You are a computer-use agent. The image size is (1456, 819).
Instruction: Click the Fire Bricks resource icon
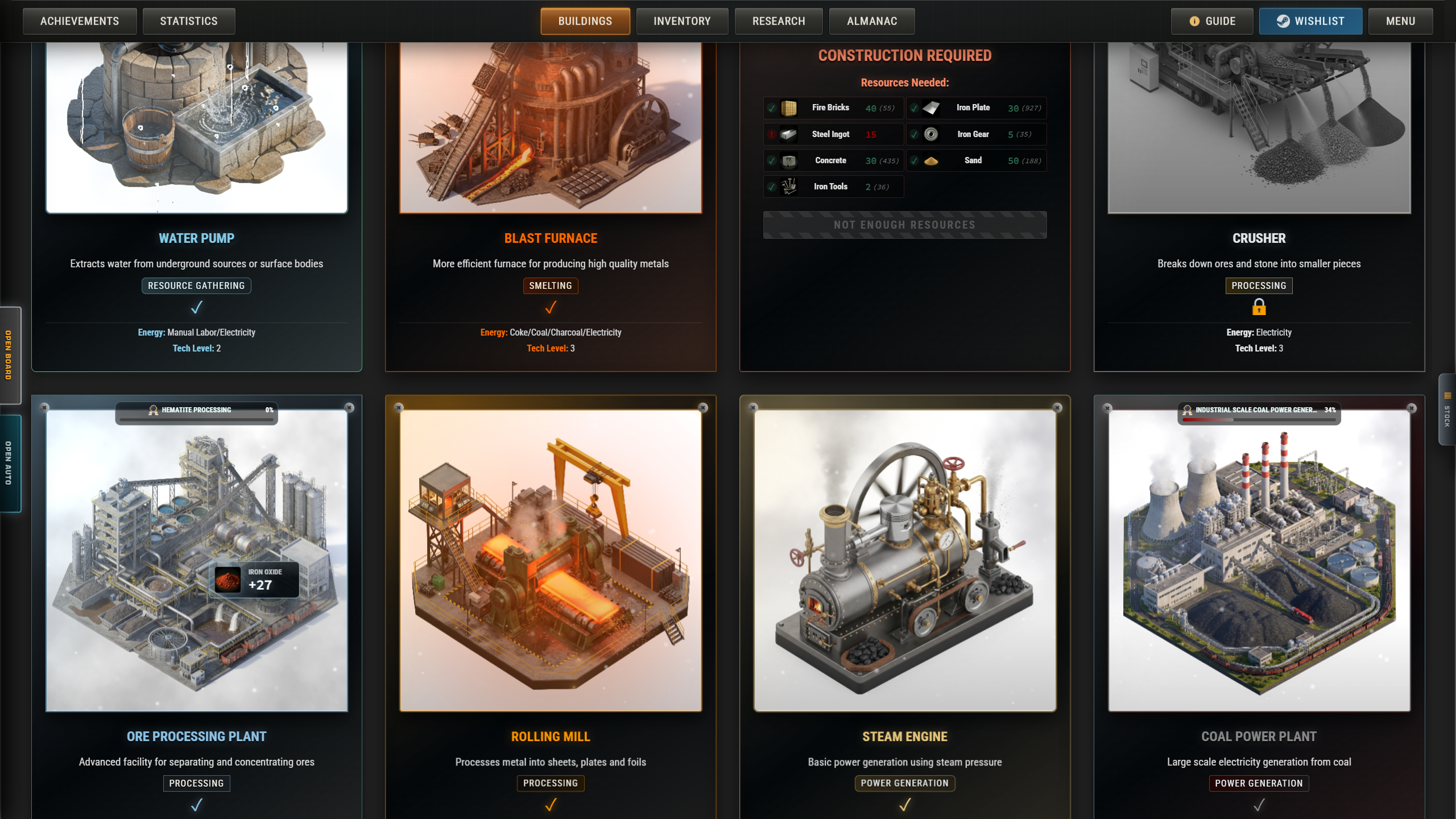pyautogui.click(x=789, y=108)
